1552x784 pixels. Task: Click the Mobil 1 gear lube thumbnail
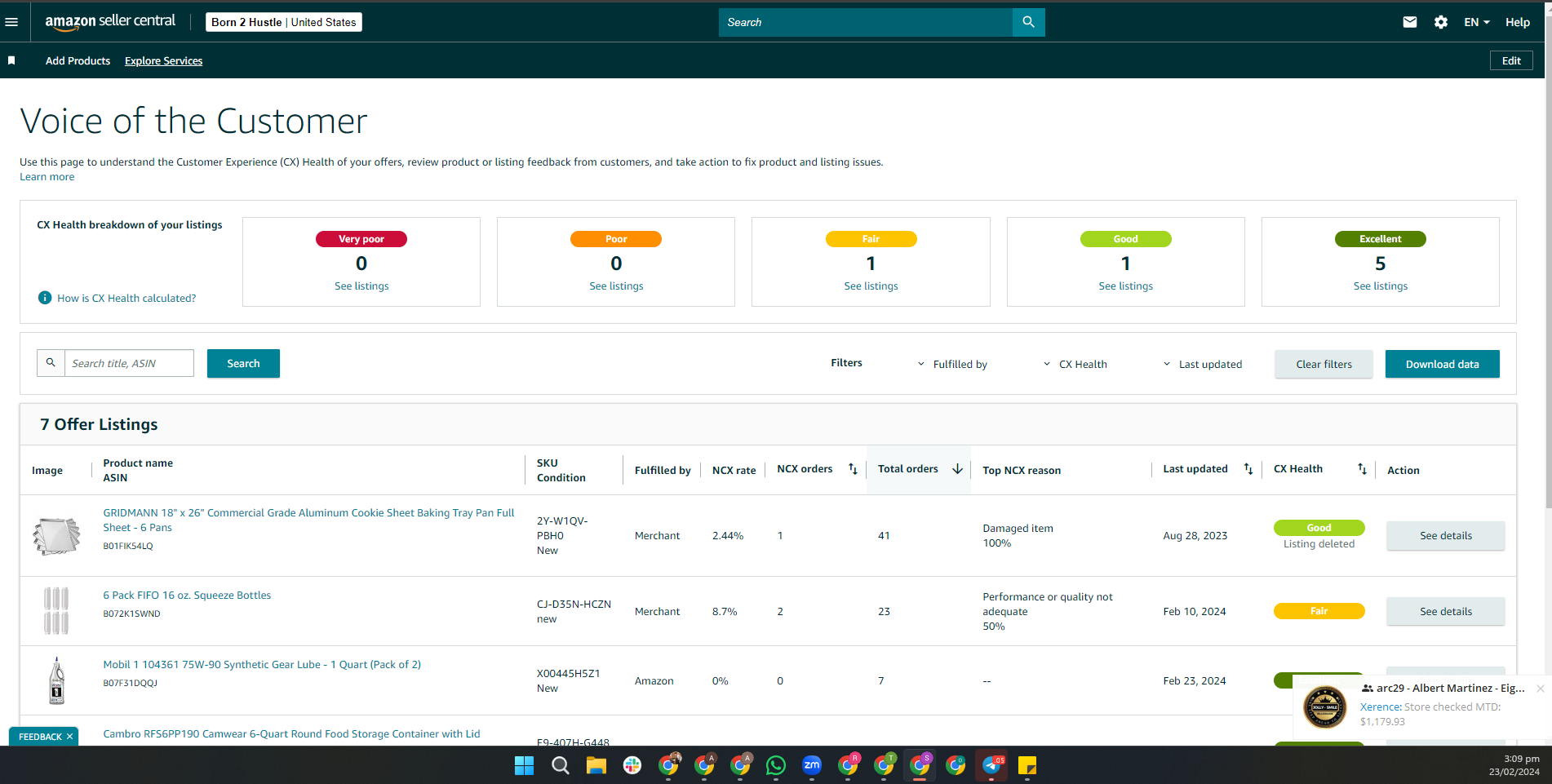56,680
